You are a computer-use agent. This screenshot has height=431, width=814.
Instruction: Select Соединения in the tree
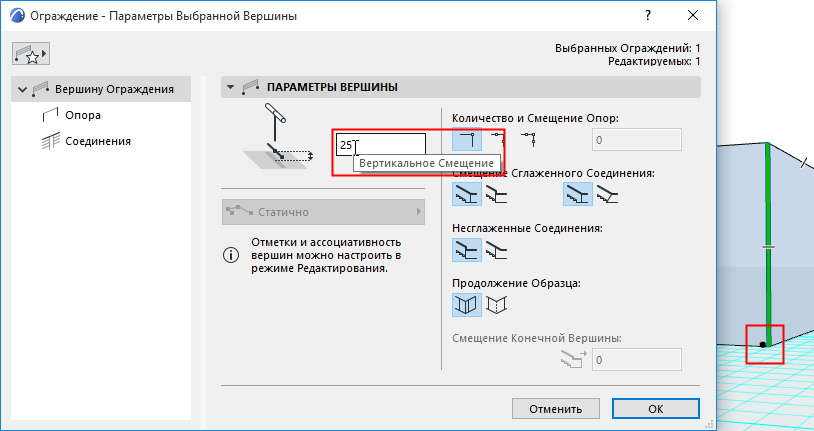click(97, 141)
